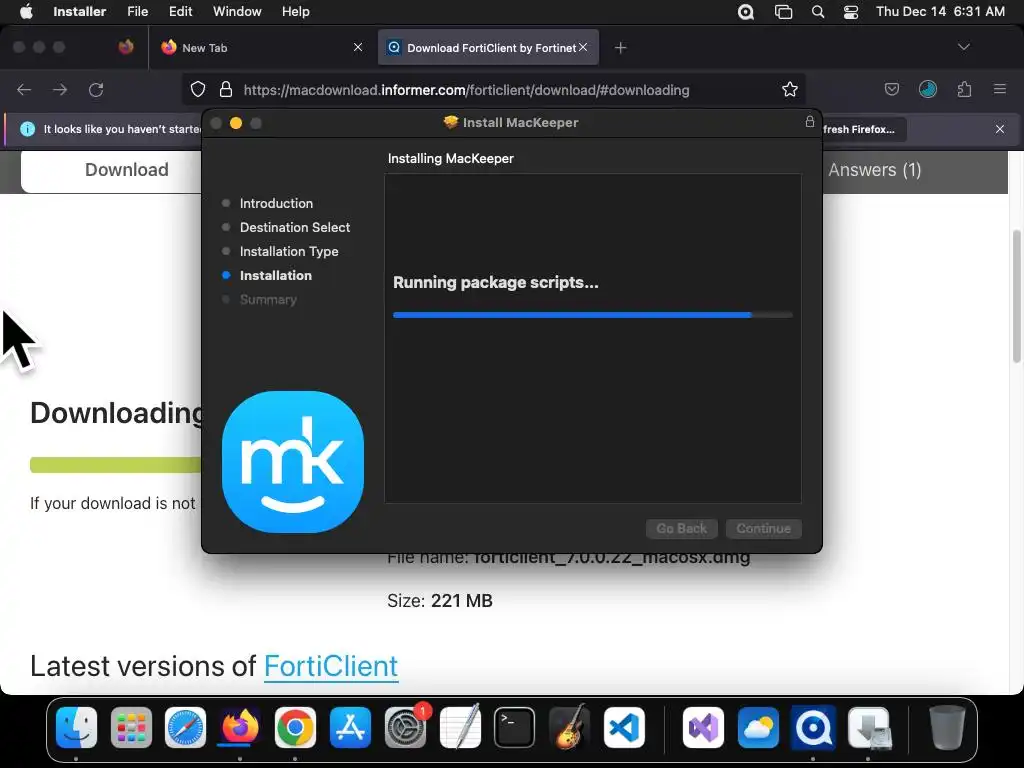Screen dimensions: 1024x768
Task: Click the Go Back button in installer
Action: click(682, 528)
